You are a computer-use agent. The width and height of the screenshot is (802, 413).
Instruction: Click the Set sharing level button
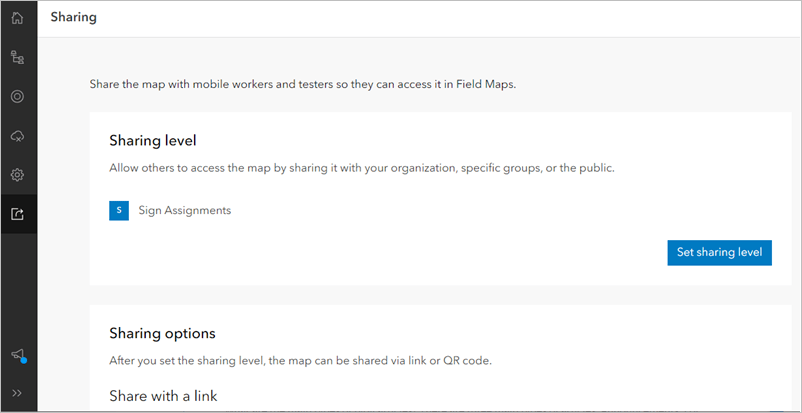point(719,252)
